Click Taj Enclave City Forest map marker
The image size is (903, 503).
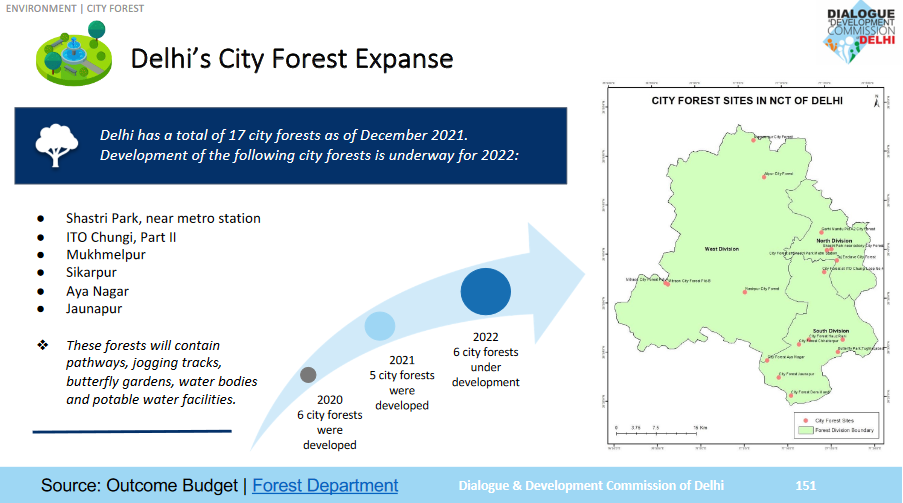pos(837,260)
